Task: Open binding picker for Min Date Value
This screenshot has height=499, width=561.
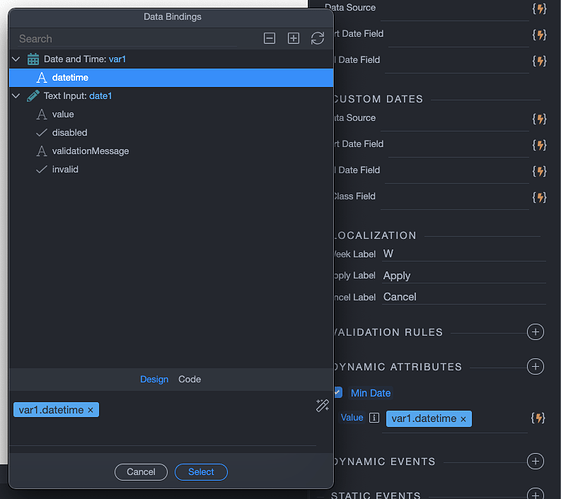Action: pyautogui.click(x=538, y=418)
